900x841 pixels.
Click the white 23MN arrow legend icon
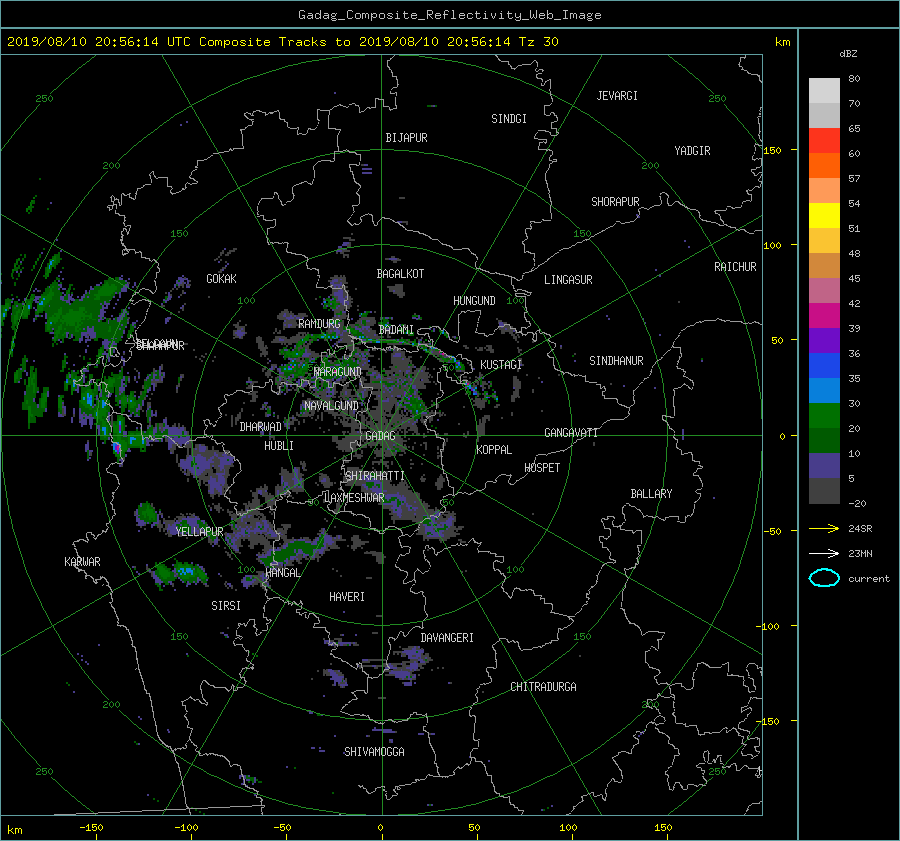(x=824, y=553)
